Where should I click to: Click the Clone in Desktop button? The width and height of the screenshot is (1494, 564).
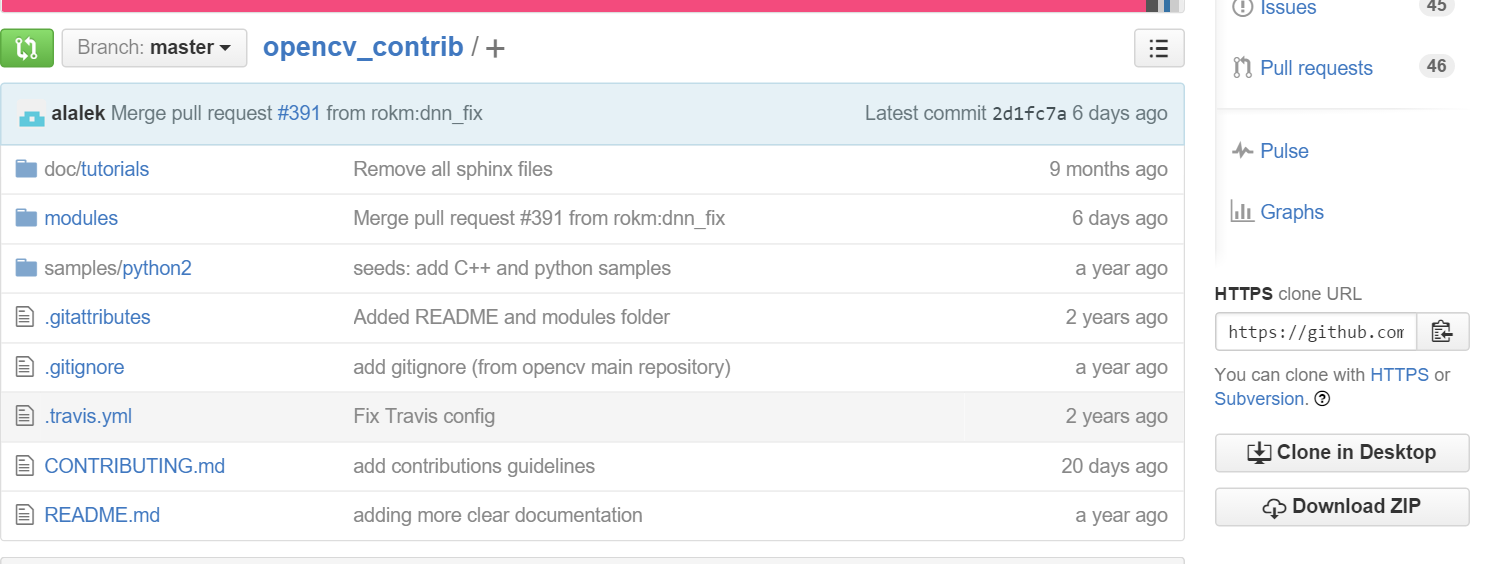(x=1342, y=453)
